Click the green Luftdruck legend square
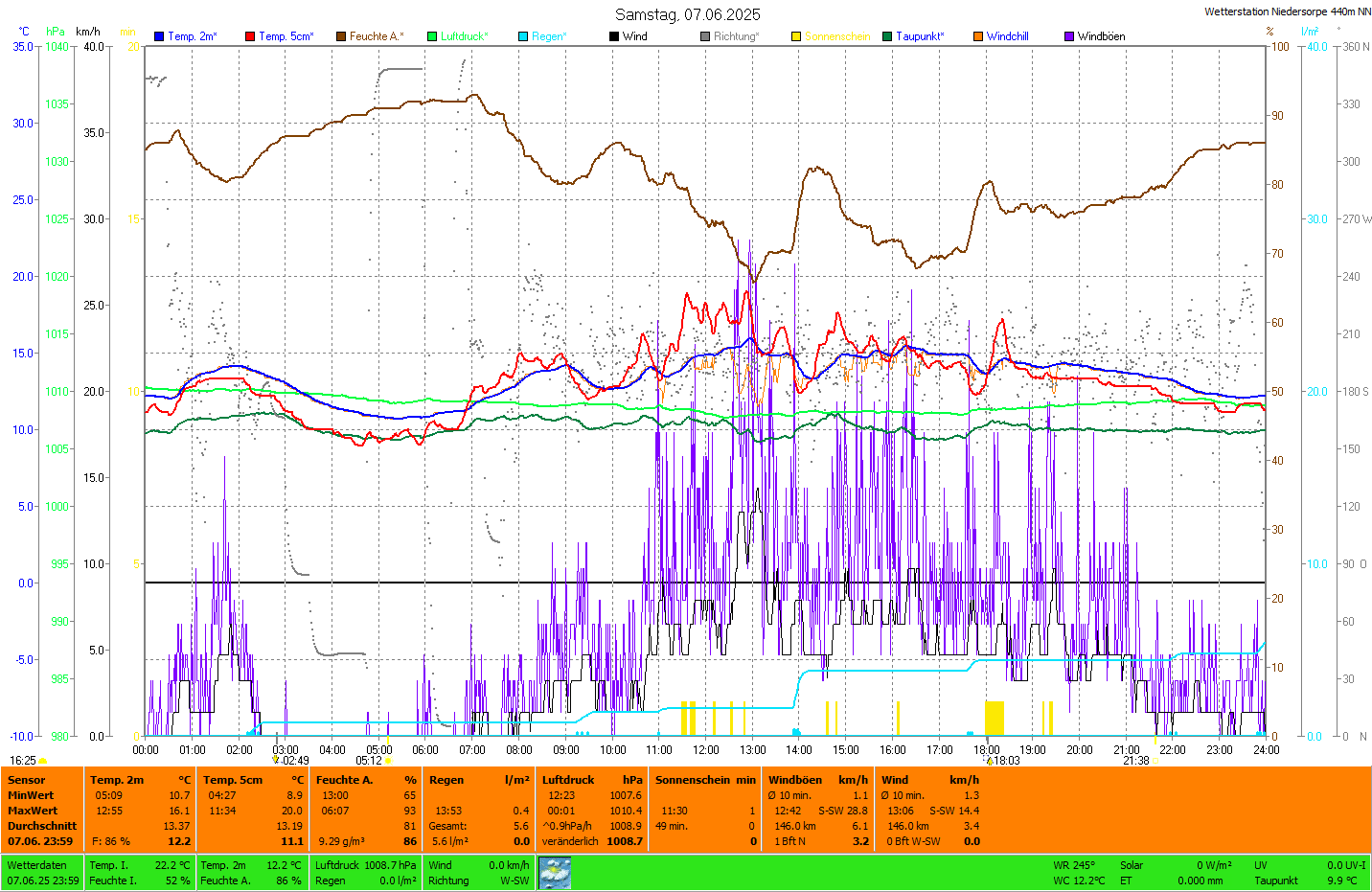This screenshot has height=892, width=1372. point(432,36)
